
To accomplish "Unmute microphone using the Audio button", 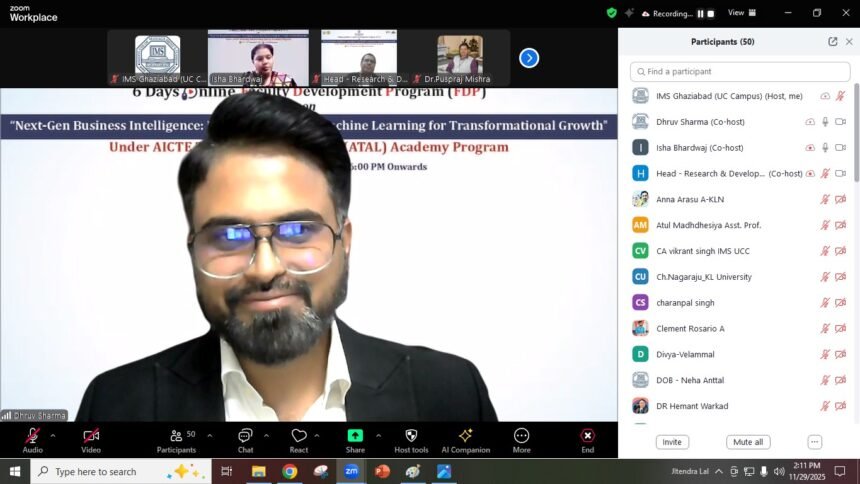I will click(32, 436).
